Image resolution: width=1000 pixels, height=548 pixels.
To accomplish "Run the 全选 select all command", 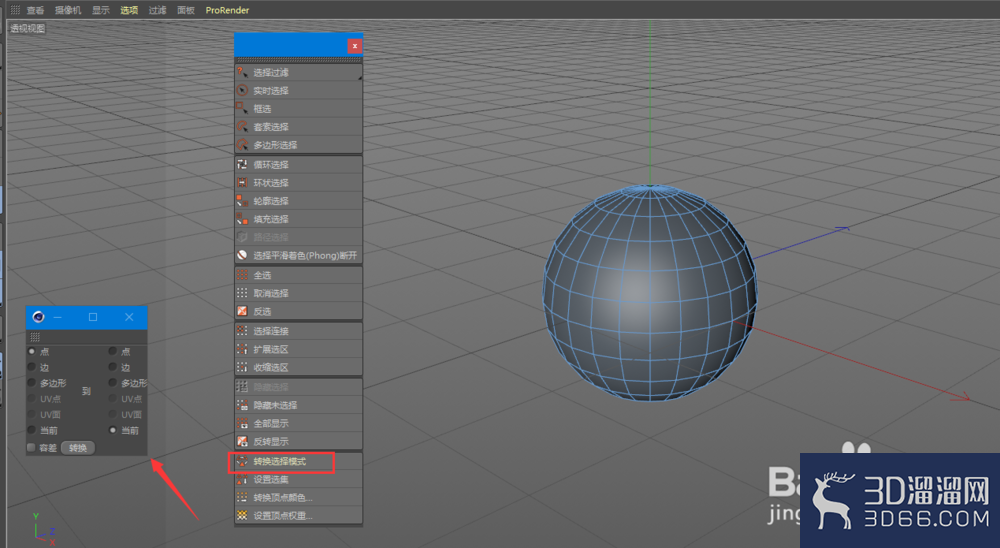I will (x=298, y=275).
